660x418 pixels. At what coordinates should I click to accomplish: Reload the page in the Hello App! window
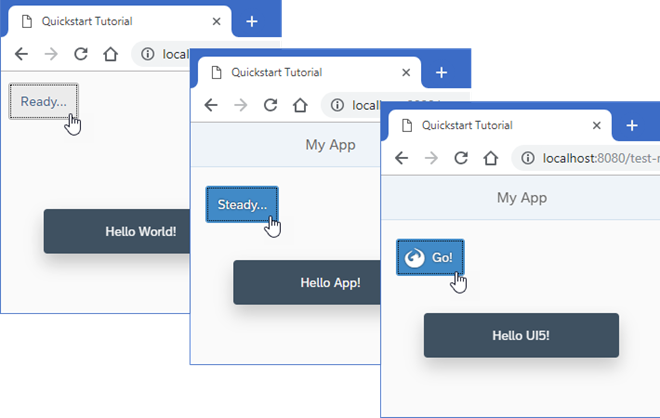point(270,105)
